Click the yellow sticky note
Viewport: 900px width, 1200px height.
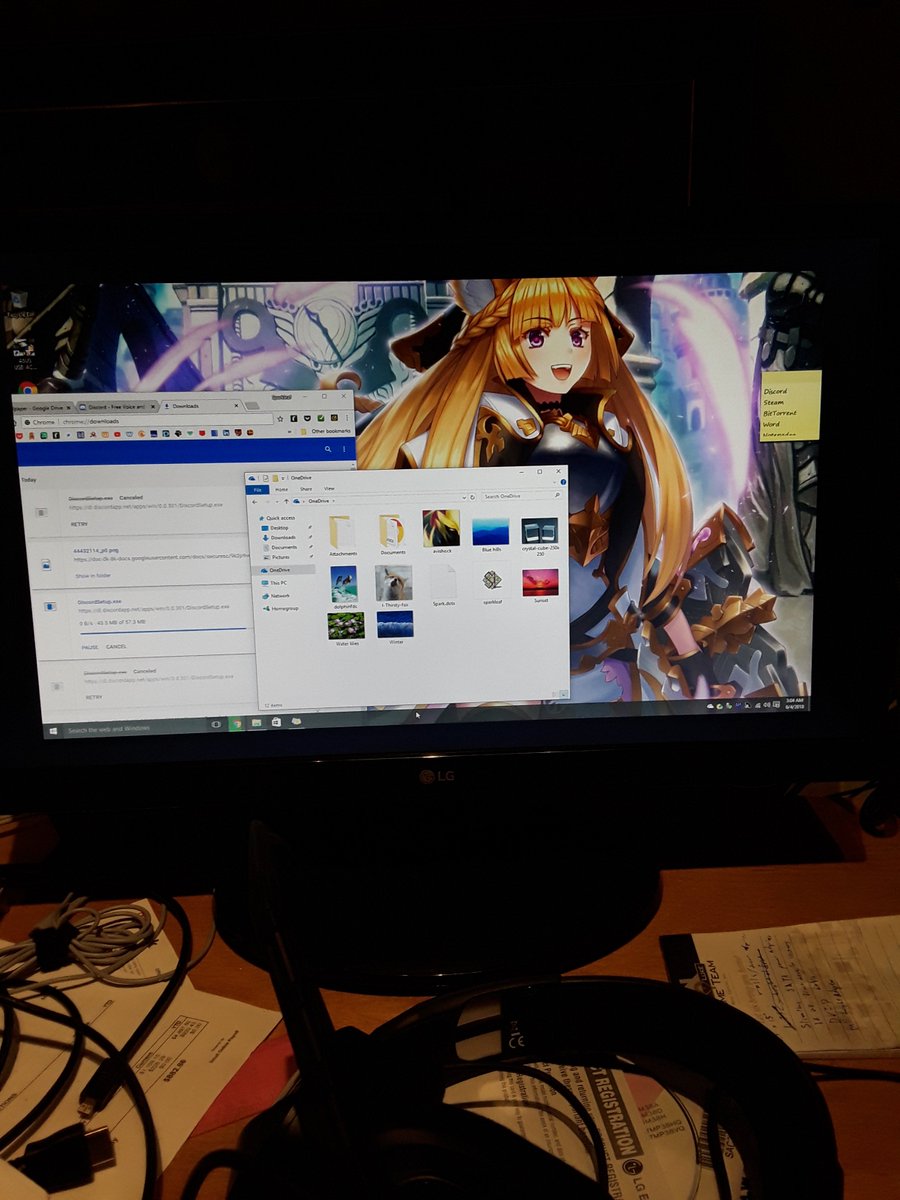tap(790, 405)
